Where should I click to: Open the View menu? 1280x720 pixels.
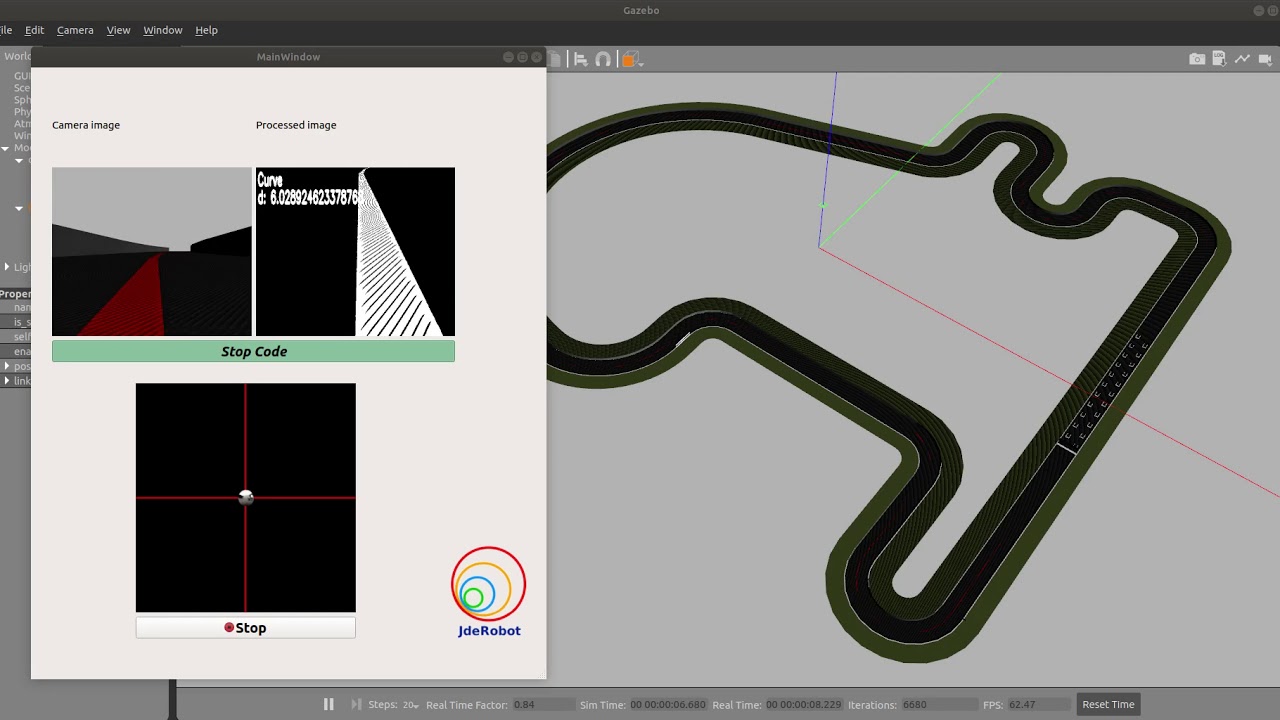tap(118, 30)
